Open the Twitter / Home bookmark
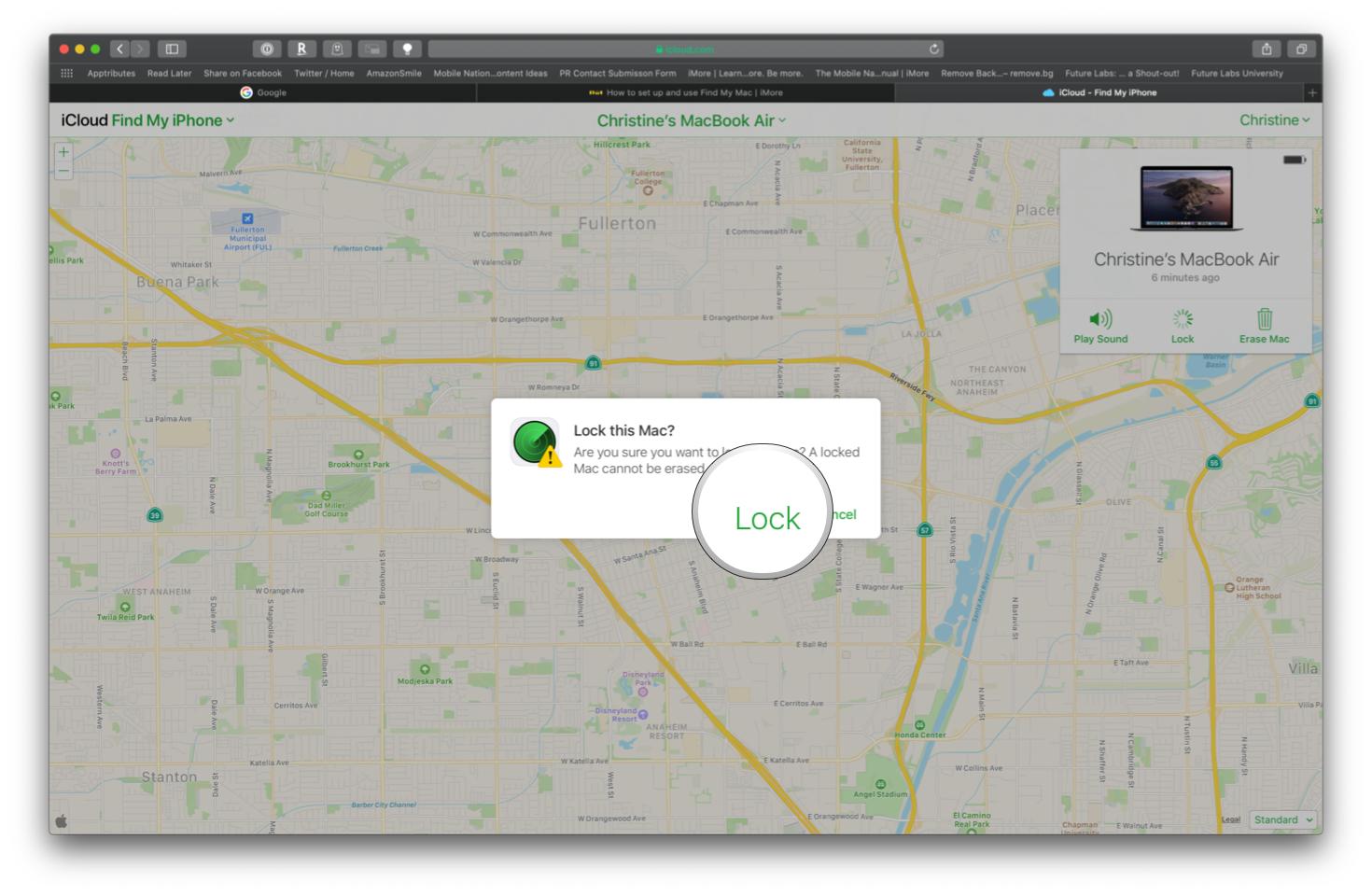This screenshot has height=896, width=1372. 324,73
